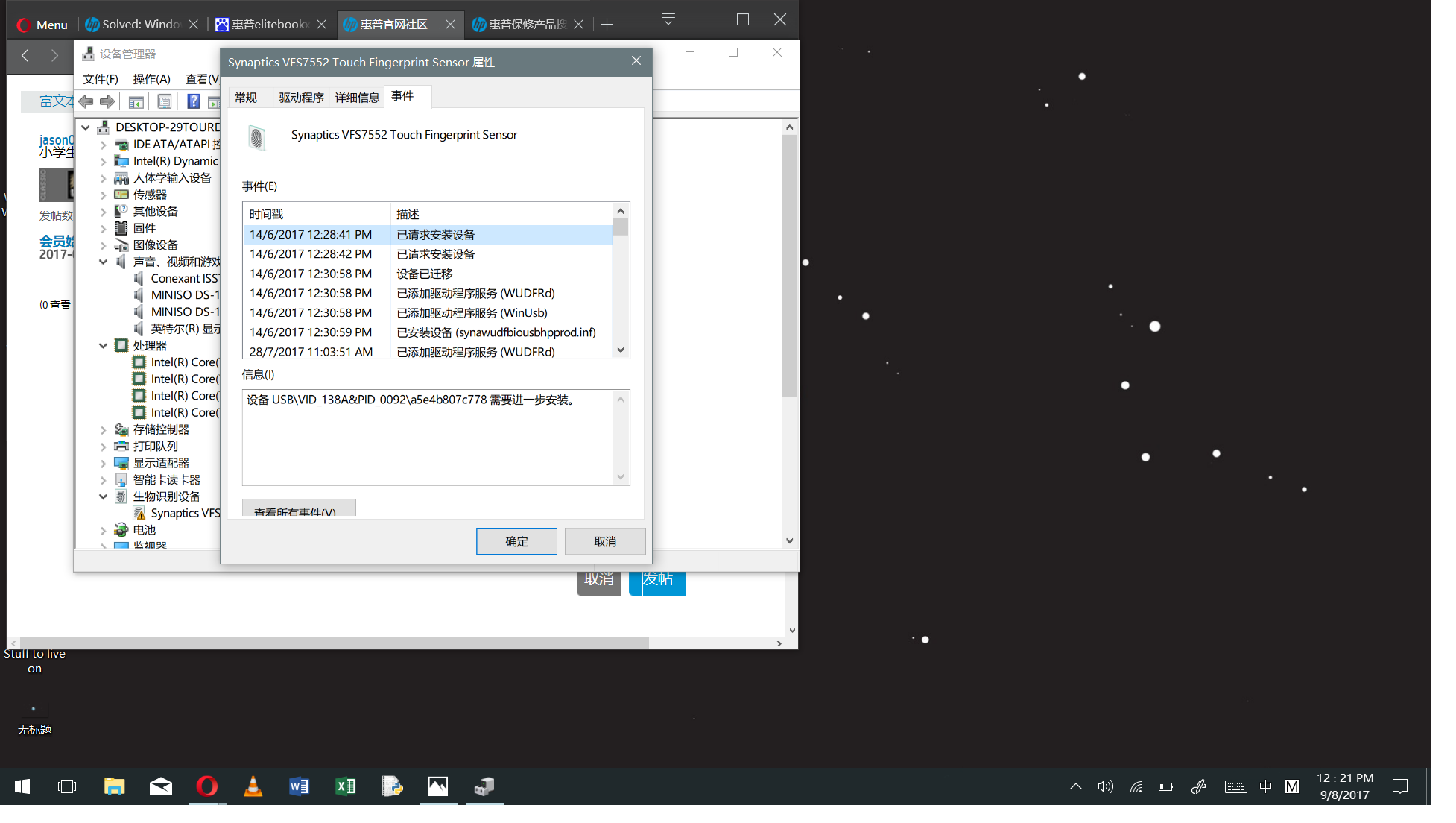Click the 描述 column header
This screenshot has height=823, width=1456.
[501, 214]
